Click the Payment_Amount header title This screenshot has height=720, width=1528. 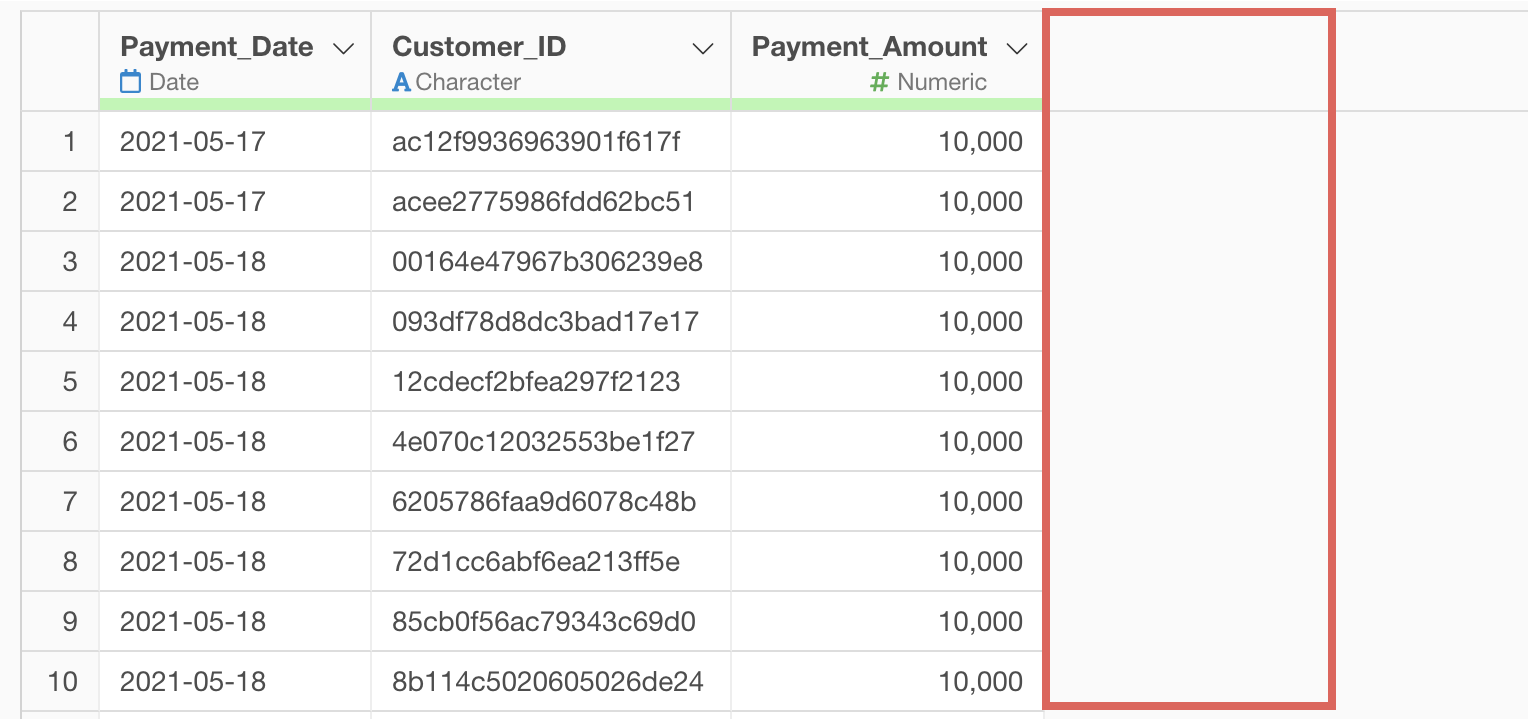pyautogui.click(x=869, y=47)
